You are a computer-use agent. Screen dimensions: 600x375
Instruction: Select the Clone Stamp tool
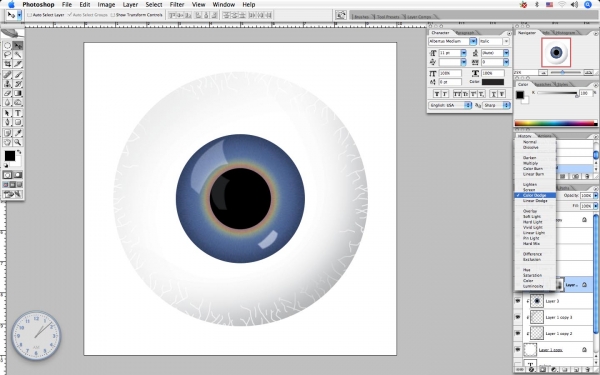coord(7,84)
